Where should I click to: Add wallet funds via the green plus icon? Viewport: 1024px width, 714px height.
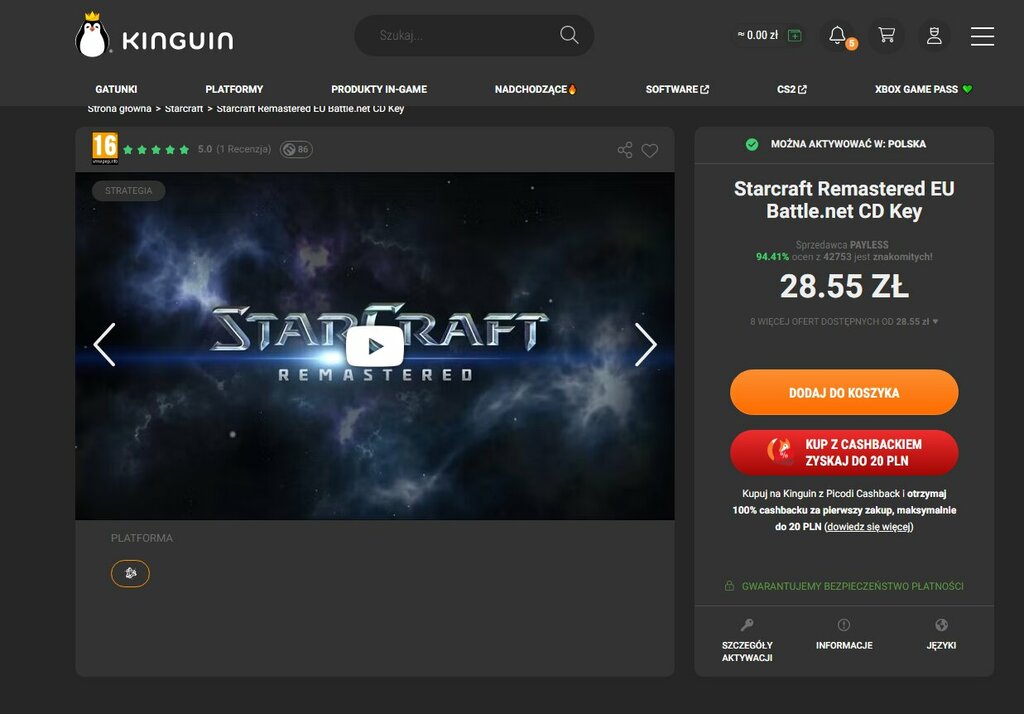point(795,35)
